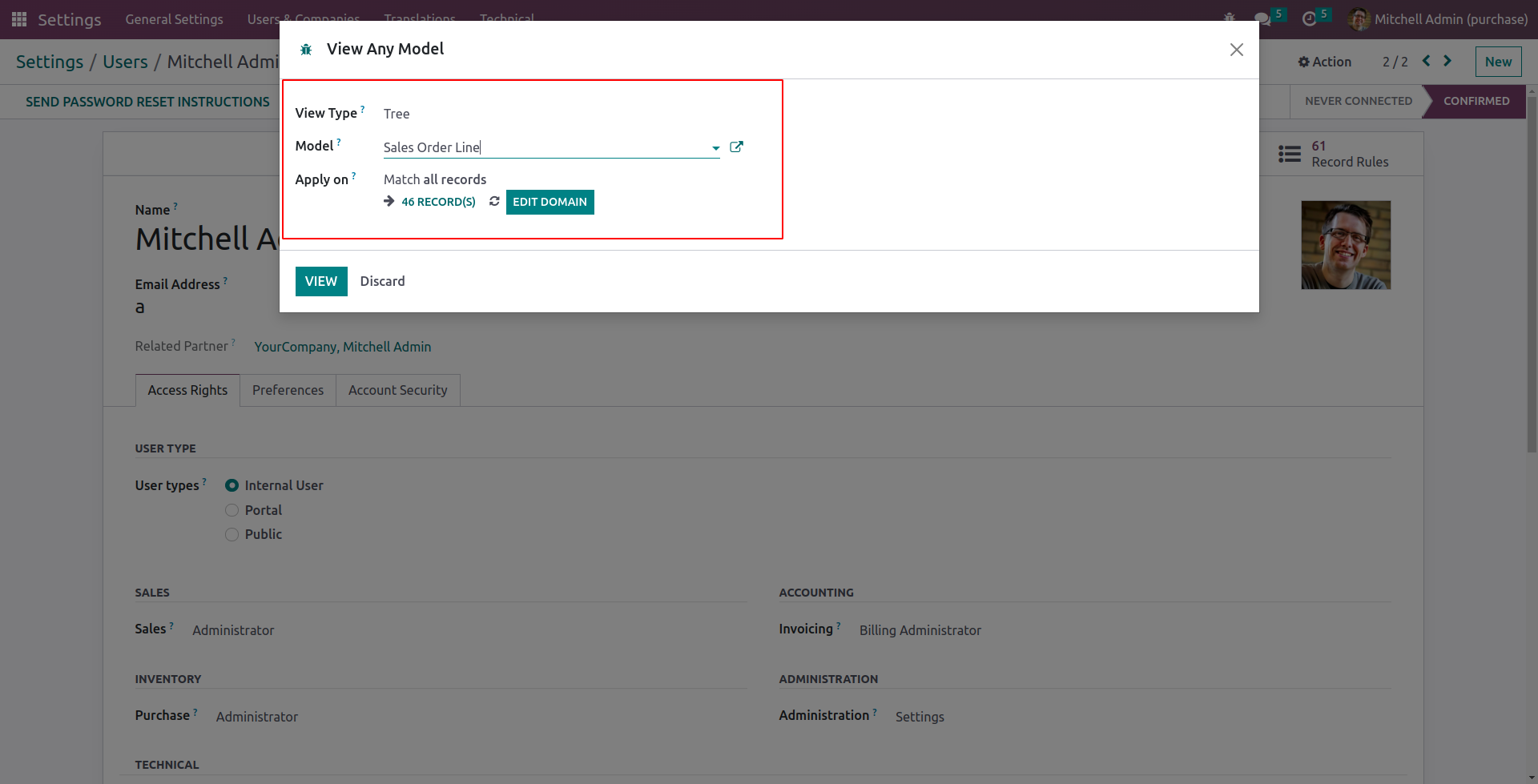Go to next user record arrow
The width and height of the screenshot is (1538, 784).
click(x=1447, y=61)
